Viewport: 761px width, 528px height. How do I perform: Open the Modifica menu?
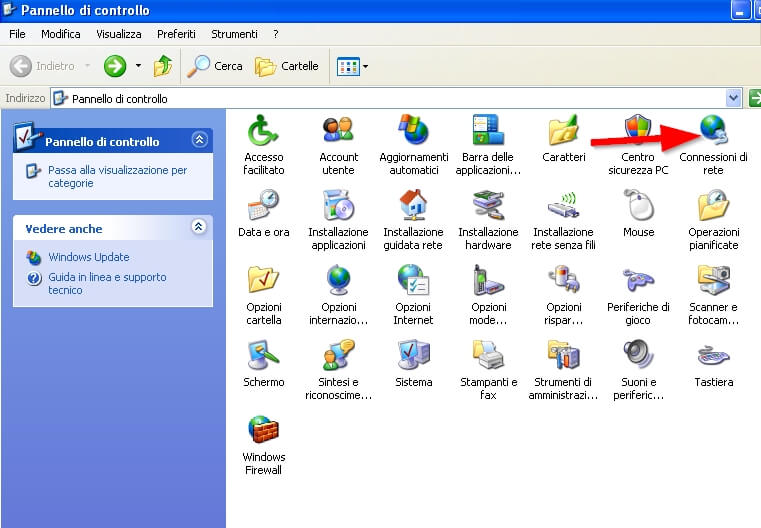point(61,34)
